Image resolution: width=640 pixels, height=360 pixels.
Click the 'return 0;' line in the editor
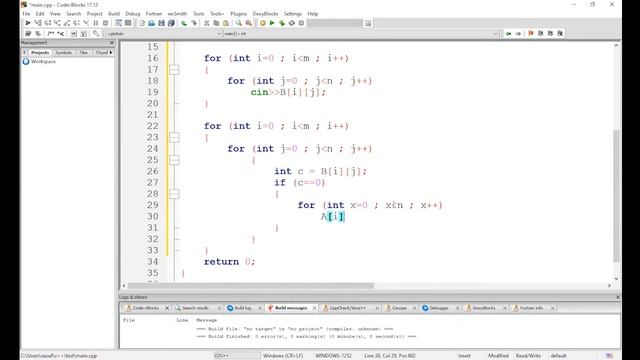point(229,262)
